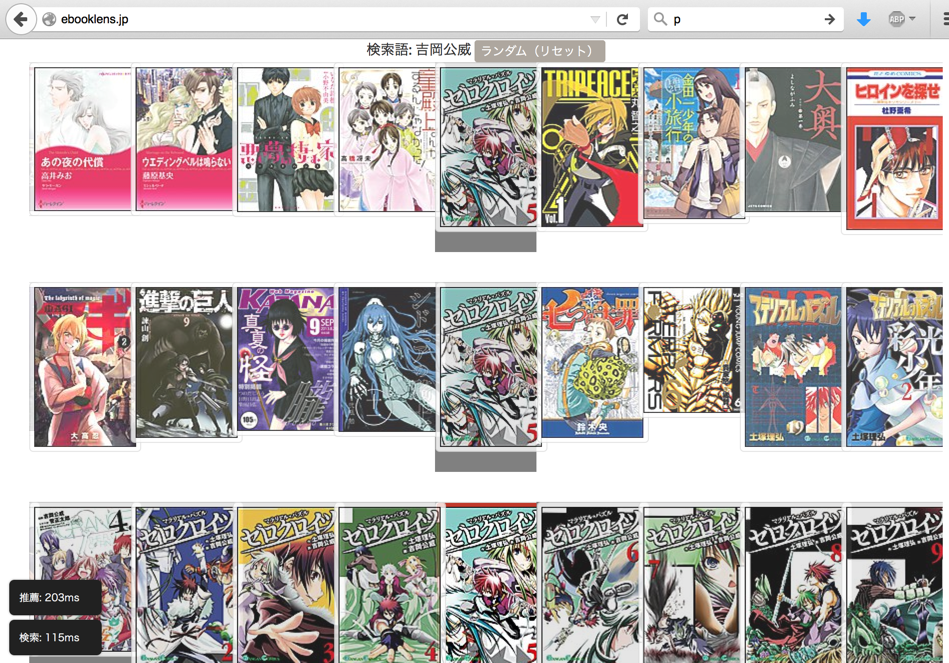Select the ゼロクロイツ volume 7 cover
This screenshot has width=949, height=663.
pyautogui.click(x=692, y=585)
